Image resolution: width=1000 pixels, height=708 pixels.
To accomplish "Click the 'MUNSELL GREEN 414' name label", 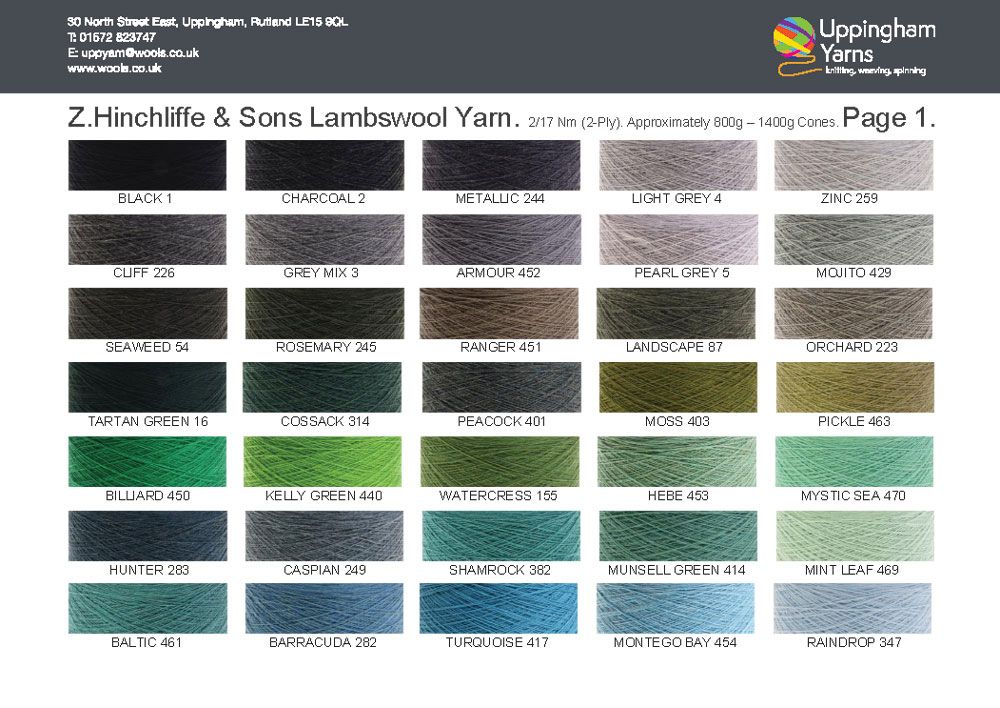I will click(677, 570).
